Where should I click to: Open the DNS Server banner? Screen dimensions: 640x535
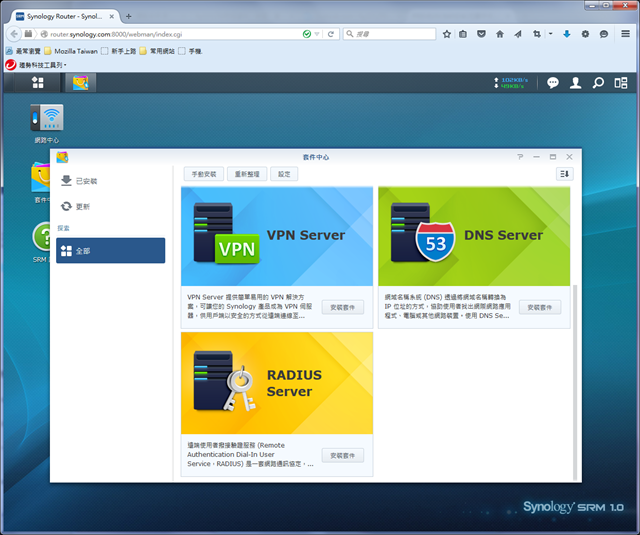pos(474,236)
